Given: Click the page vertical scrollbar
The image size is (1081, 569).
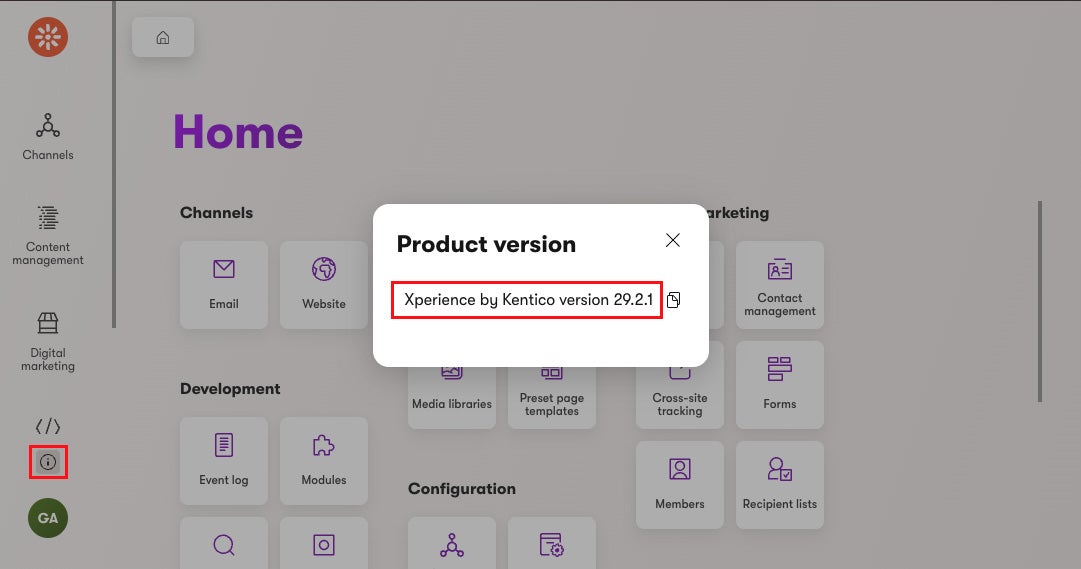Looking at the screenshot, I should point(1040,300).
